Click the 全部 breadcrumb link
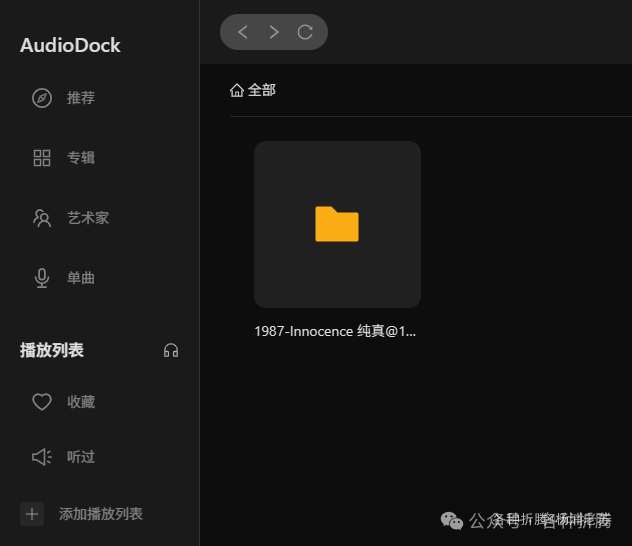This screenshot has width=632, height=546. (262, 90)
